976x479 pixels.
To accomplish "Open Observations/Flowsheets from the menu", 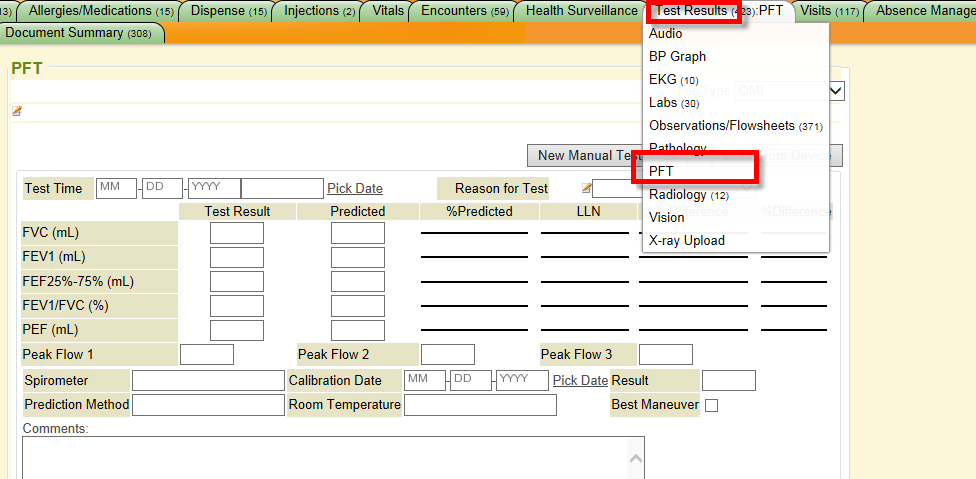I will (x=720, y=125).
